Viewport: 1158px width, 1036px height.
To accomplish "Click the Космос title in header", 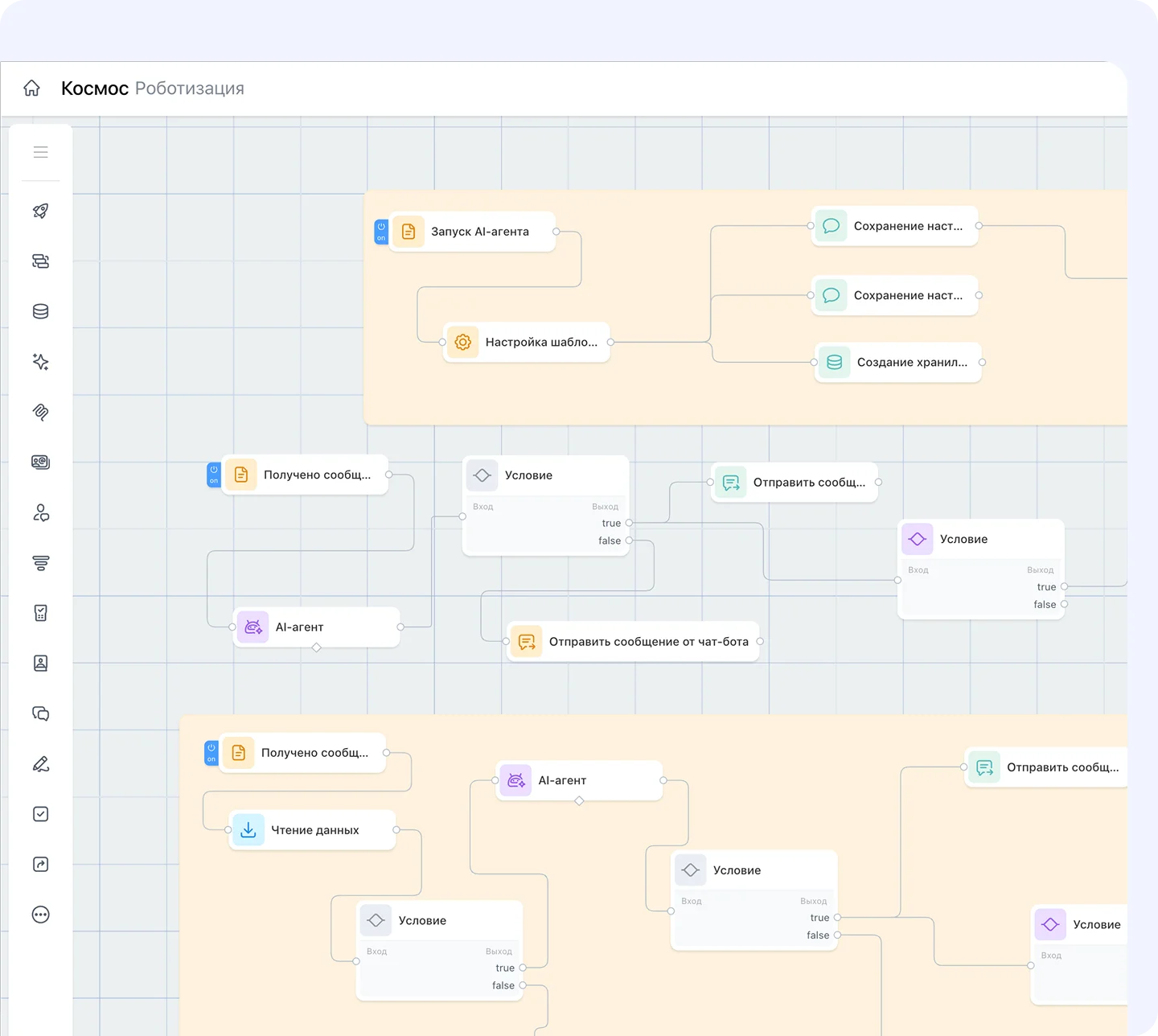I will coord(95,88).
